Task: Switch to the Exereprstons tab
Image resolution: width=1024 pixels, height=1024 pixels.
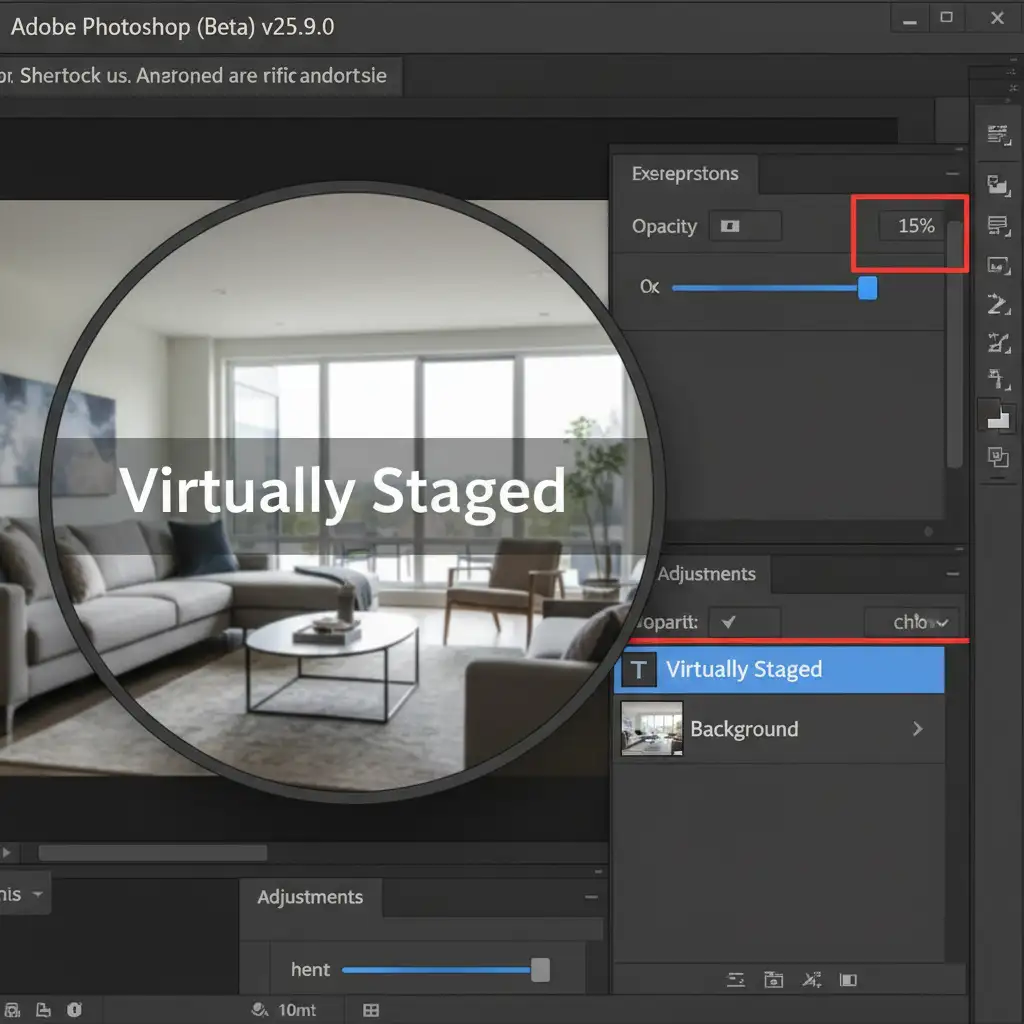Action: [685, 174]
